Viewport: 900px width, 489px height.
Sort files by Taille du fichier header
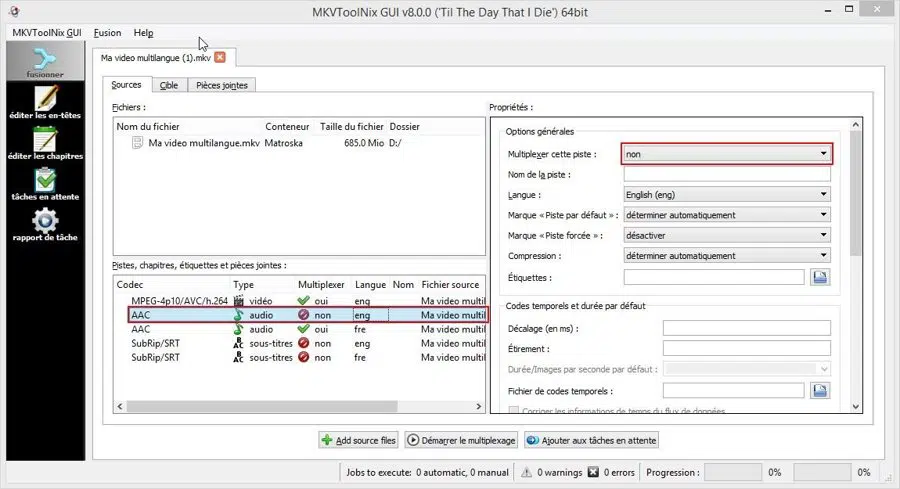(351, 126)
